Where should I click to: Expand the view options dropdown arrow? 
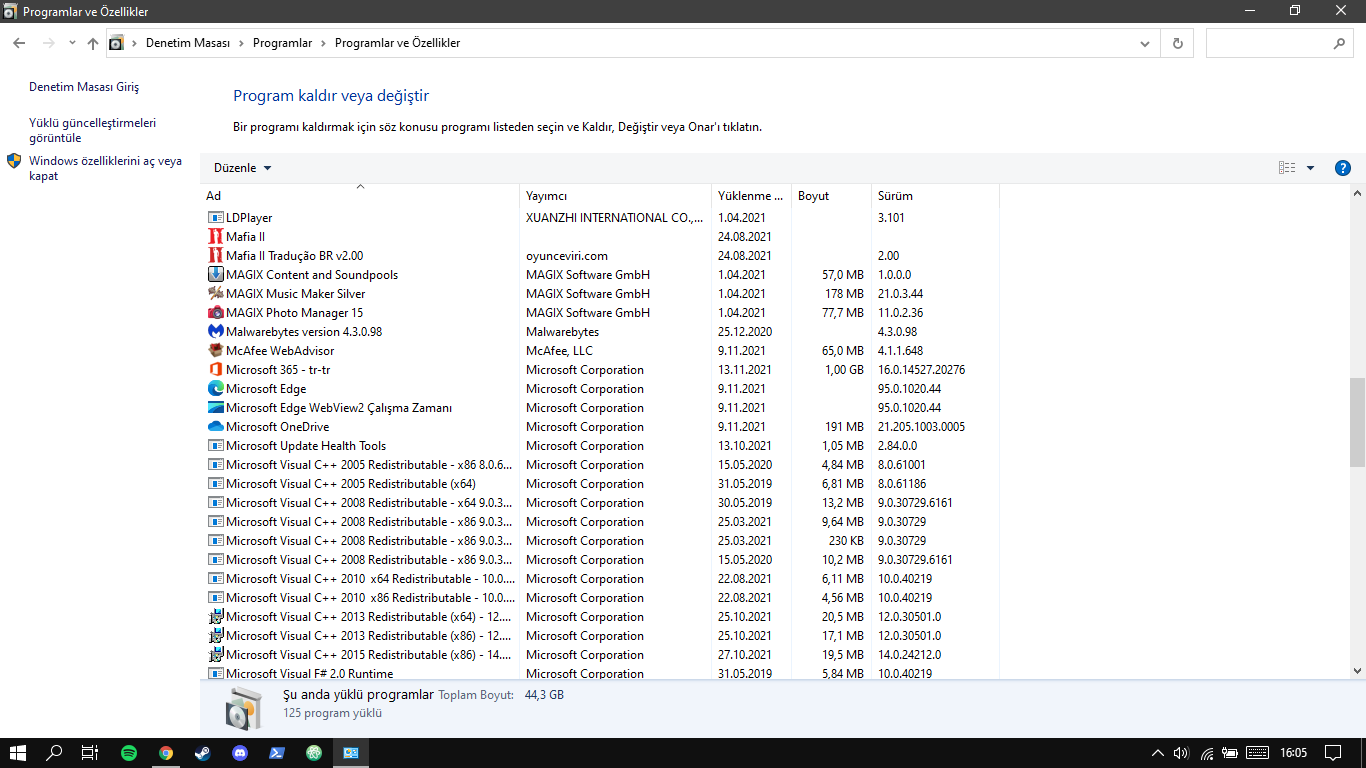pos(1310,168)
